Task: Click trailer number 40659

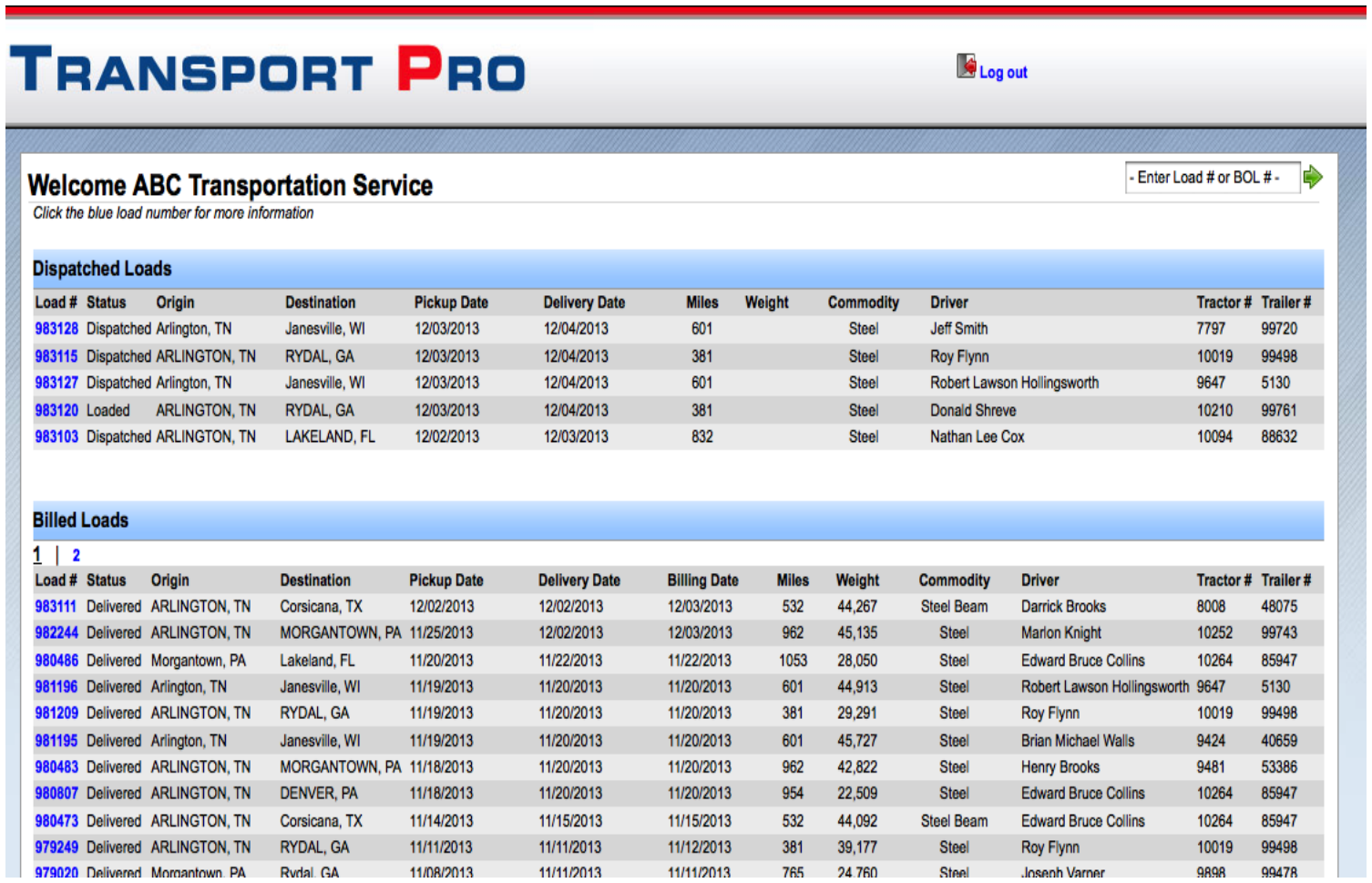Action: (1279, 741)
